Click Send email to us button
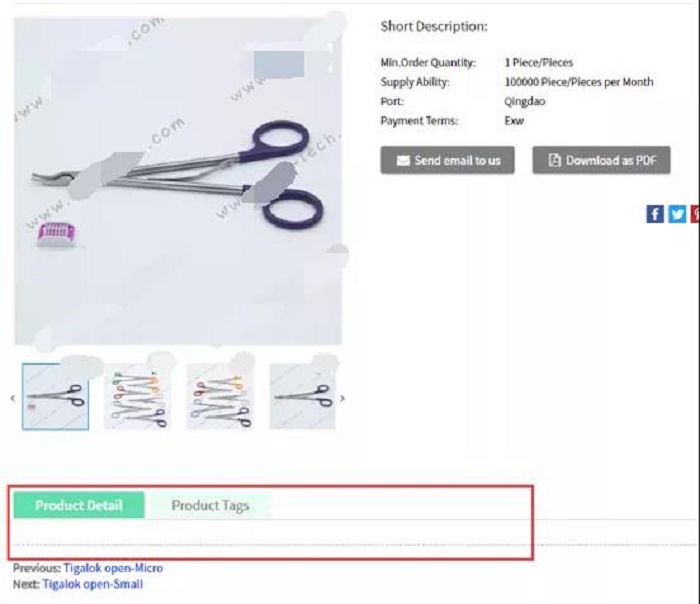Viewport: 700px width, 604px height. pyautogui.click(x=447, y=160)
